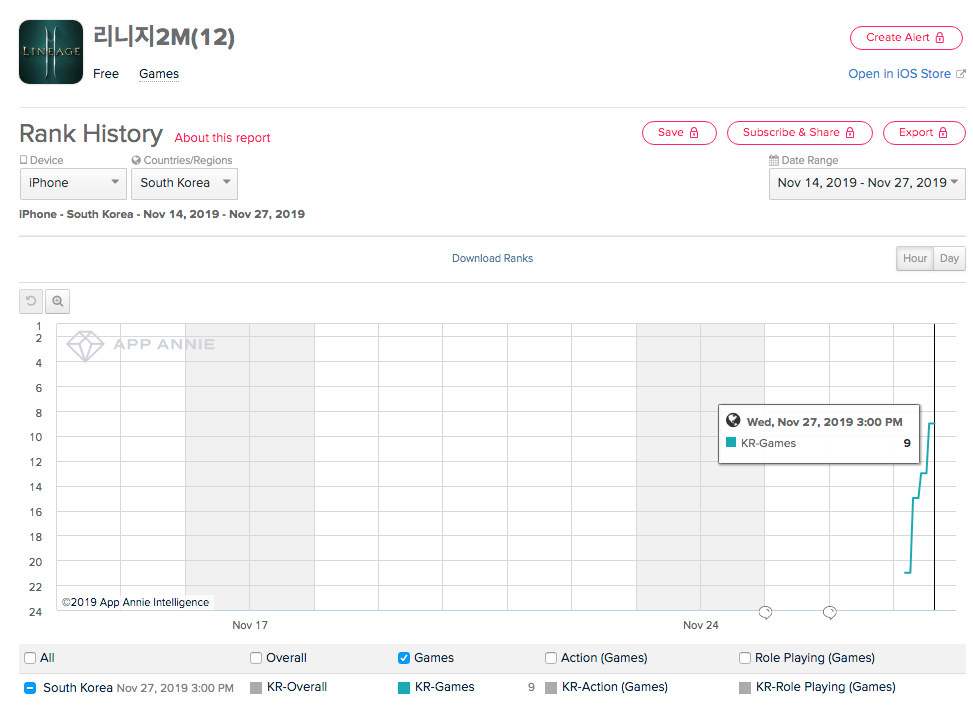Click the magnifier zoom icon
Screen dimensions: 973x725
pos(58,301)
